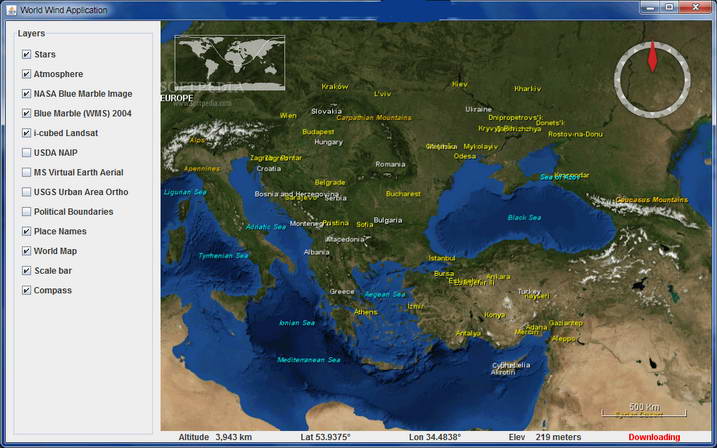717x448 pixels.
Task: Click the world overview mini-map
Action: point(230,63)
